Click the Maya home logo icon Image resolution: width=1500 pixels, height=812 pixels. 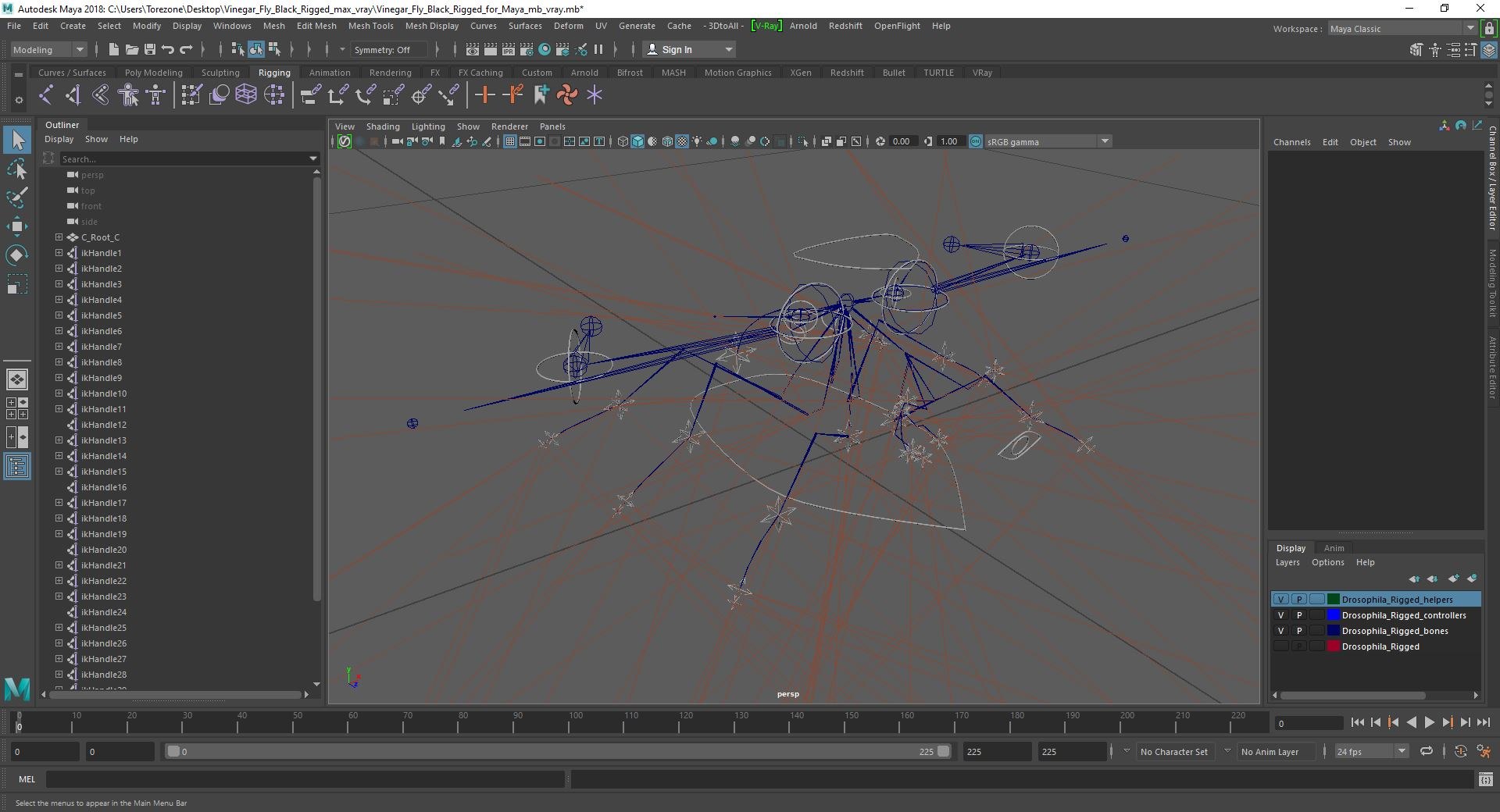pos(17,689)
